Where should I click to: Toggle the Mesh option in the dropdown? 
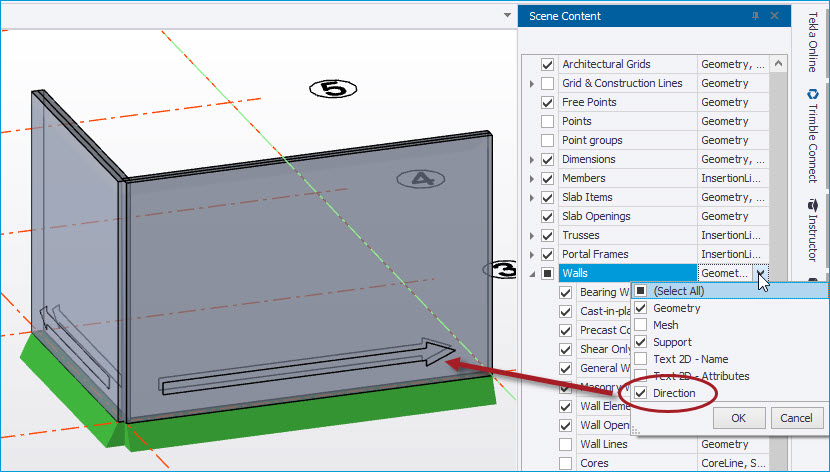tap(641, 325)
